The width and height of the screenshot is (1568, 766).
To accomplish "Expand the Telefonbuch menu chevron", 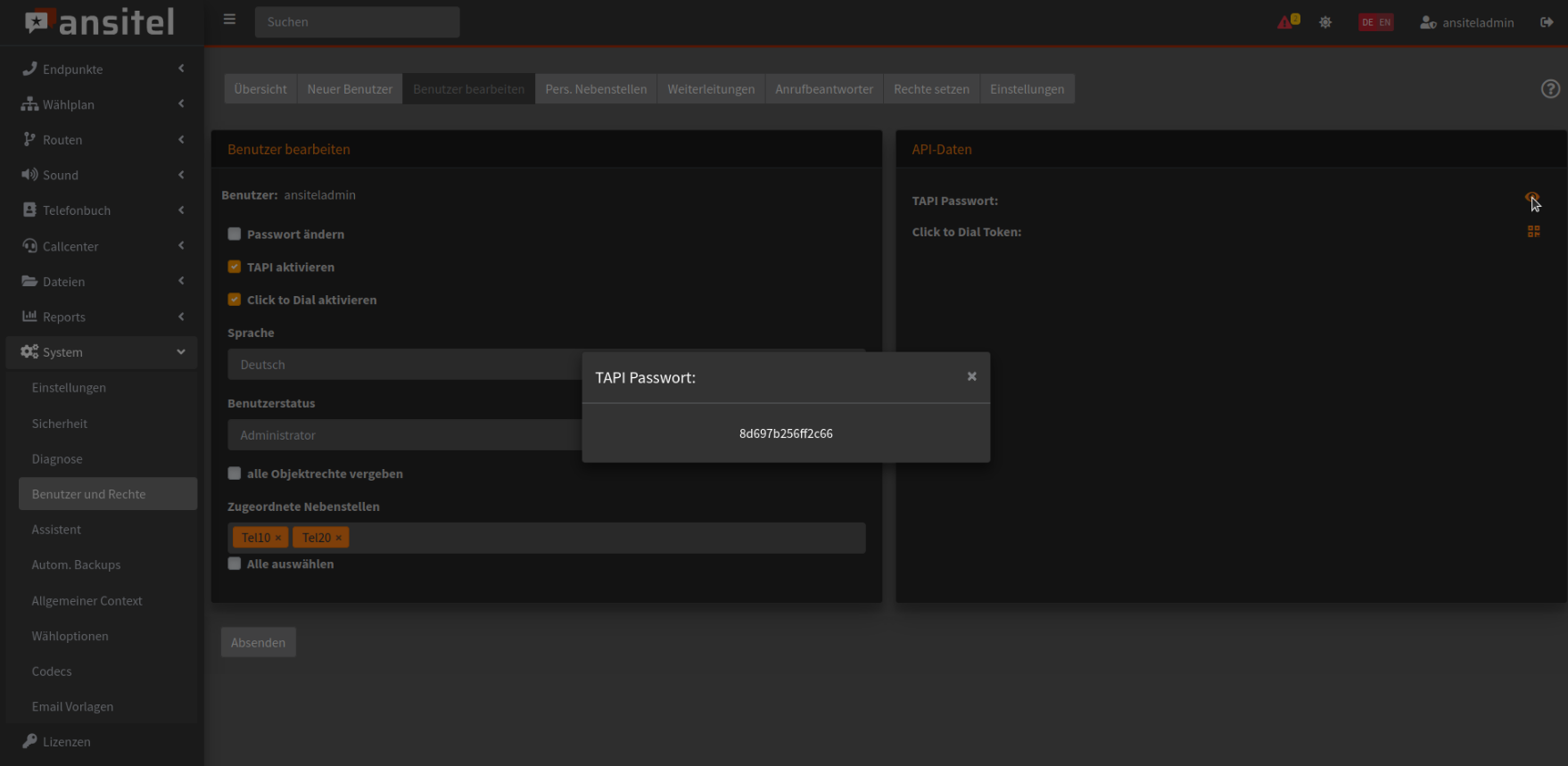I will tap(181, 210).
